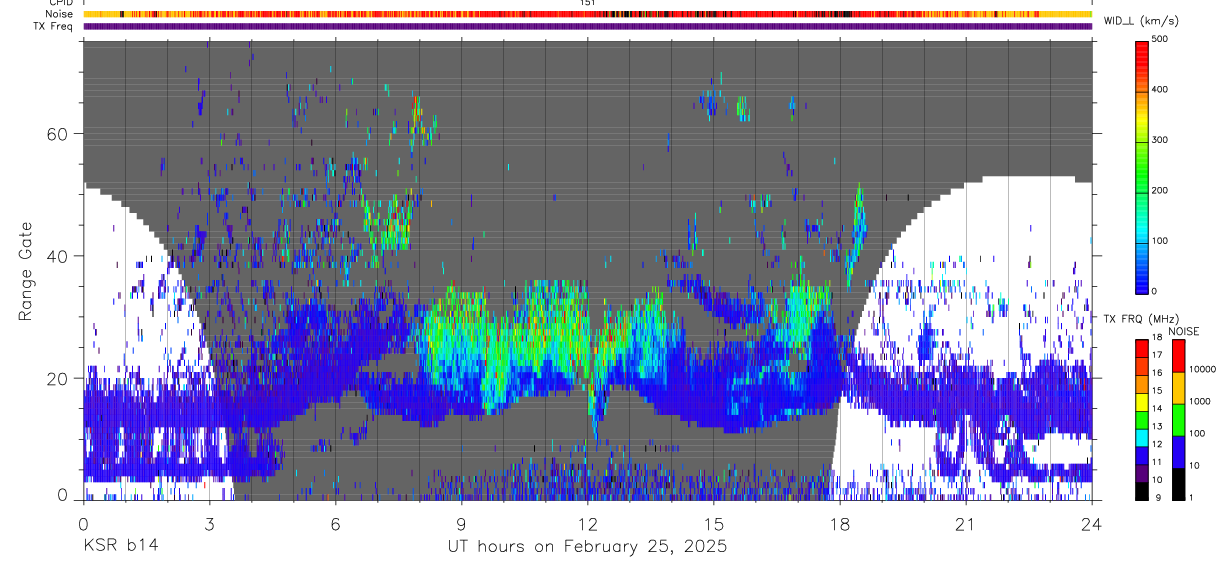Click the 10000 label on NOISE scale
1228x567 pixels.
pos(1202,369)
